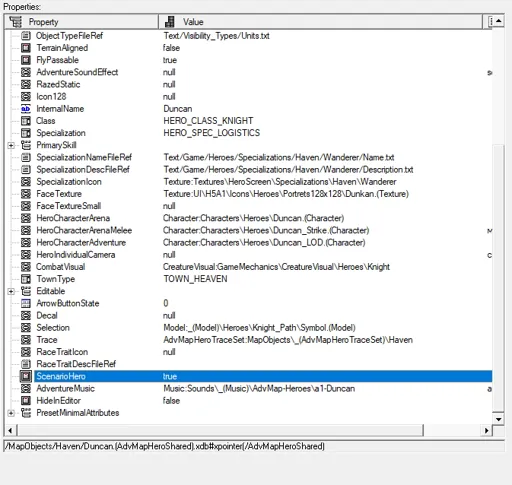Expand the PresetMinimalAttributes node

click(x=11, y=413)
